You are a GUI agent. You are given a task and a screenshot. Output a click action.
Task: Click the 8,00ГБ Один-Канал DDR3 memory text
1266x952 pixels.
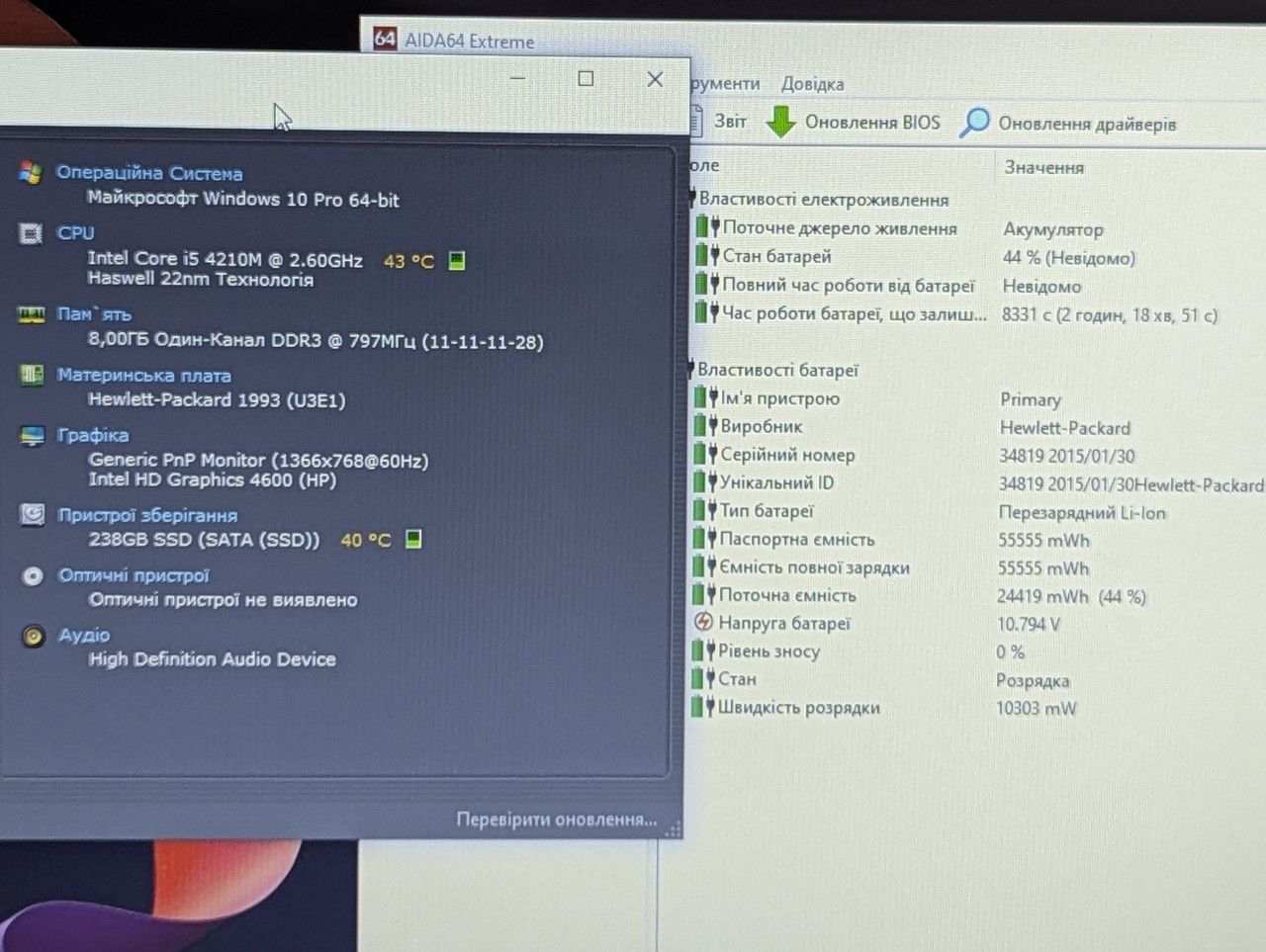316,341
